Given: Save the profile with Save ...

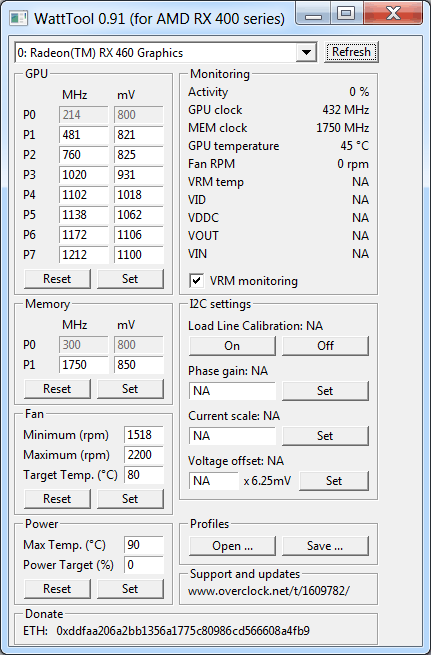Looking at the screenshot, I should click(x=325, y=546).
